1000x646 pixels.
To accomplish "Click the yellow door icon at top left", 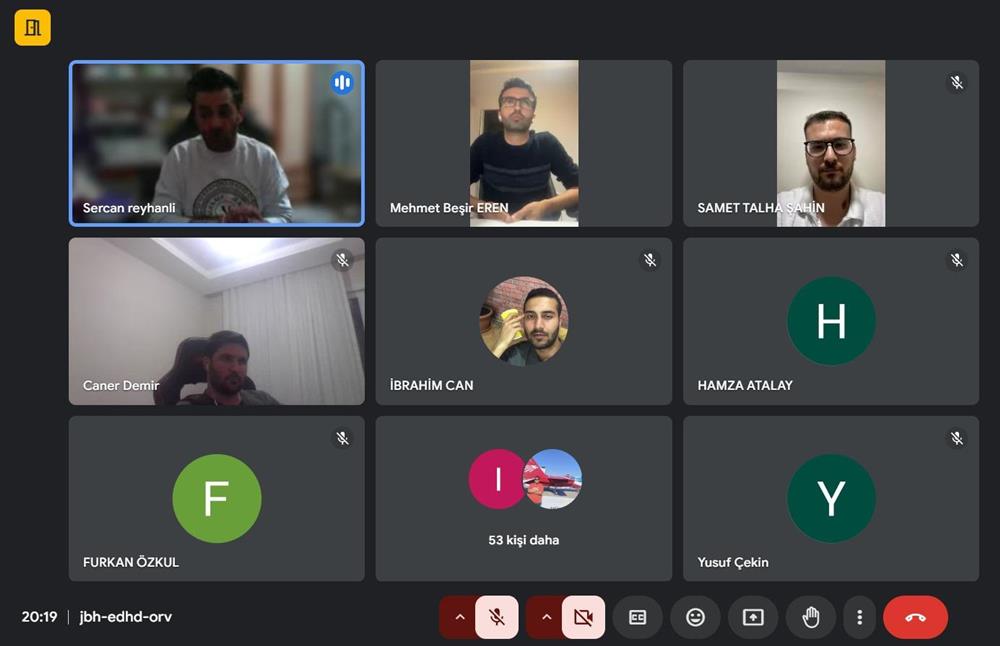I will (x=33, y=27).
